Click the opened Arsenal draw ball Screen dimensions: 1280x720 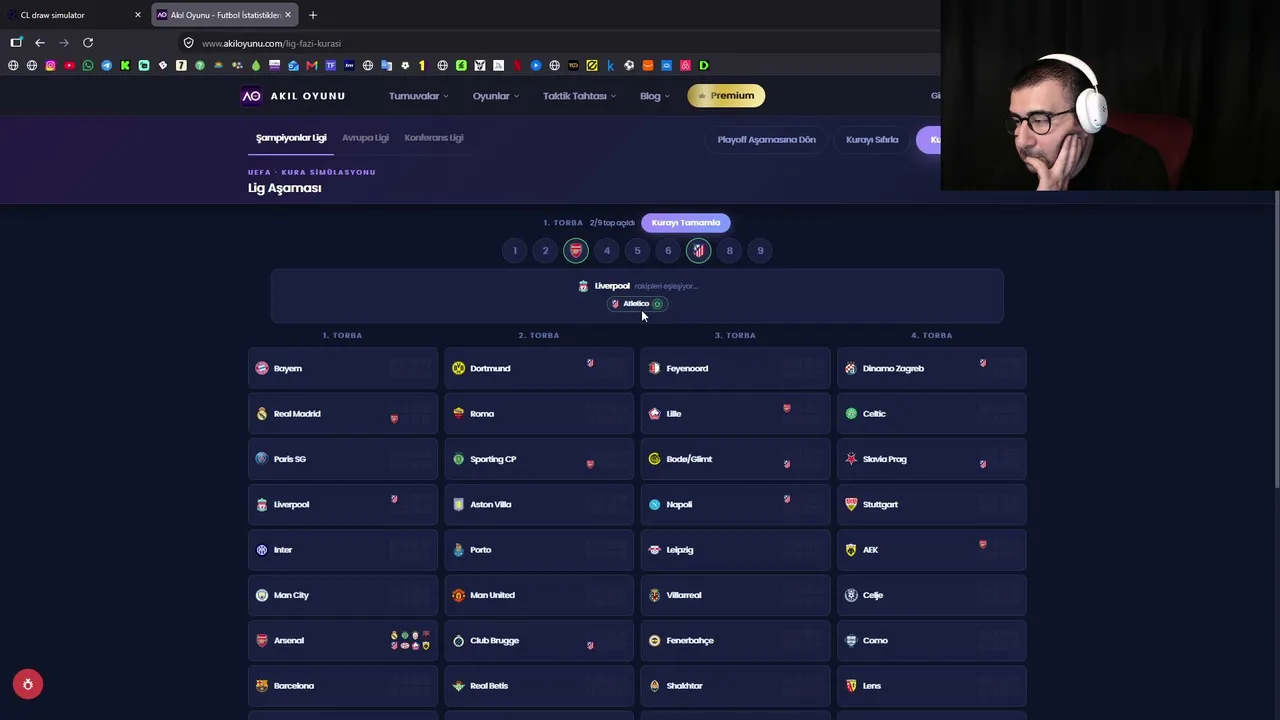576,251
